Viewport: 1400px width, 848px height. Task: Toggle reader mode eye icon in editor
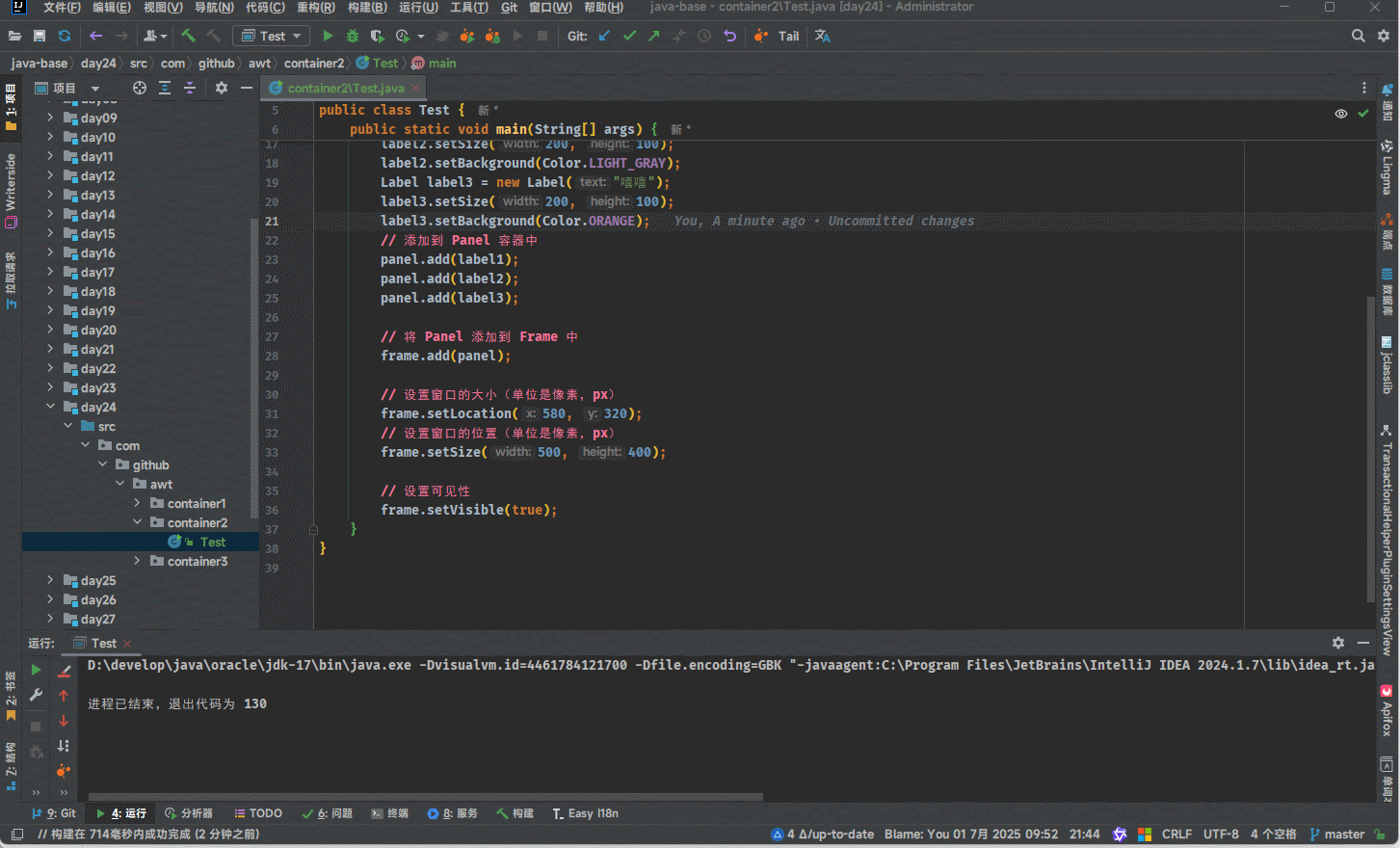[x=1340, y=114]
